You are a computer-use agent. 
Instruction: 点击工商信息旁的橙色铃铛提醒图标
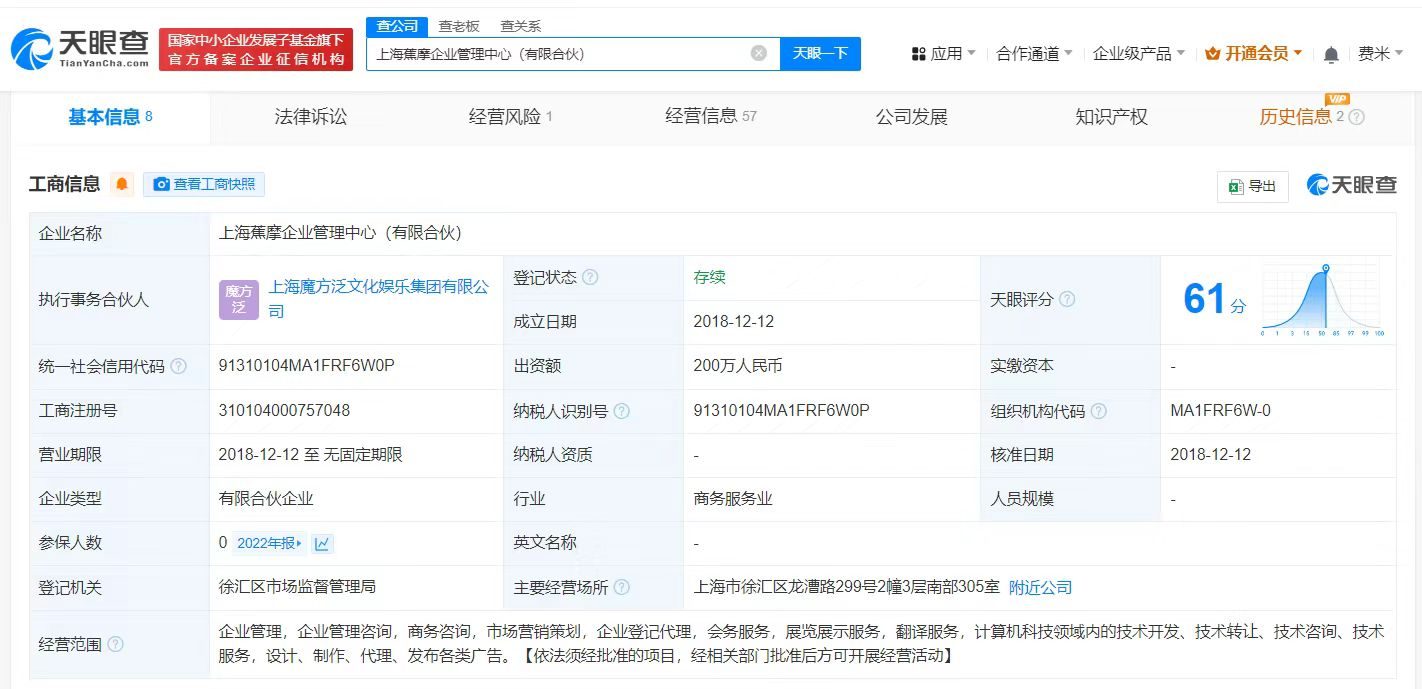click(x=122, y=184)
